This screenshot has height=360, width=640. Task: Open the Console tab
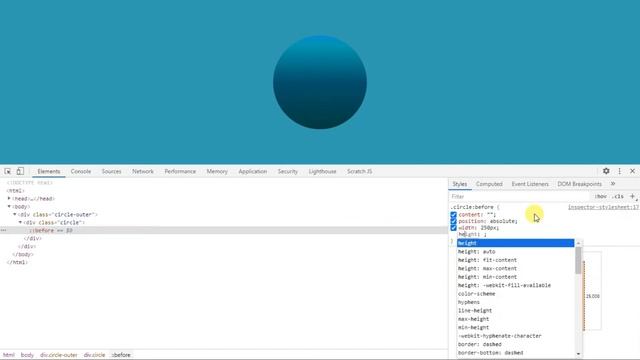81,171
